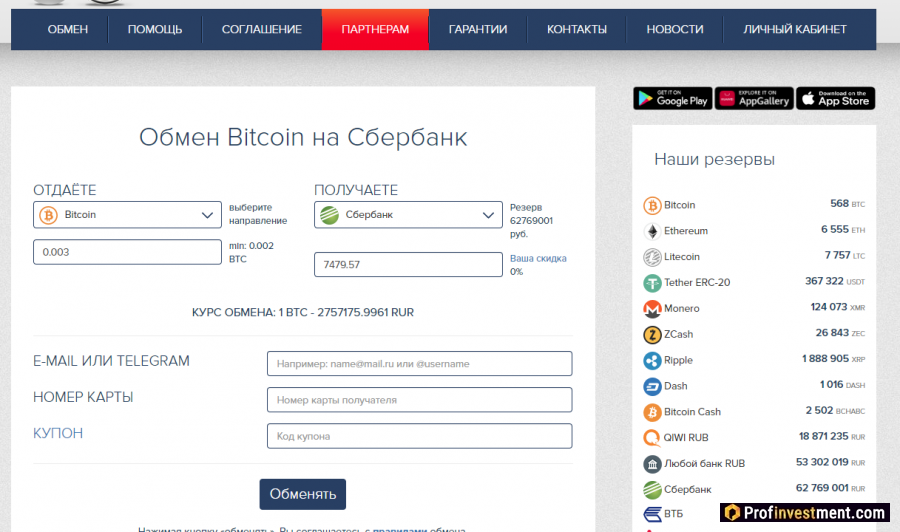The image size is (900, 532).
Task: Click the Tether ERC-20 icon in reserves
Action: tap(652, 282)
